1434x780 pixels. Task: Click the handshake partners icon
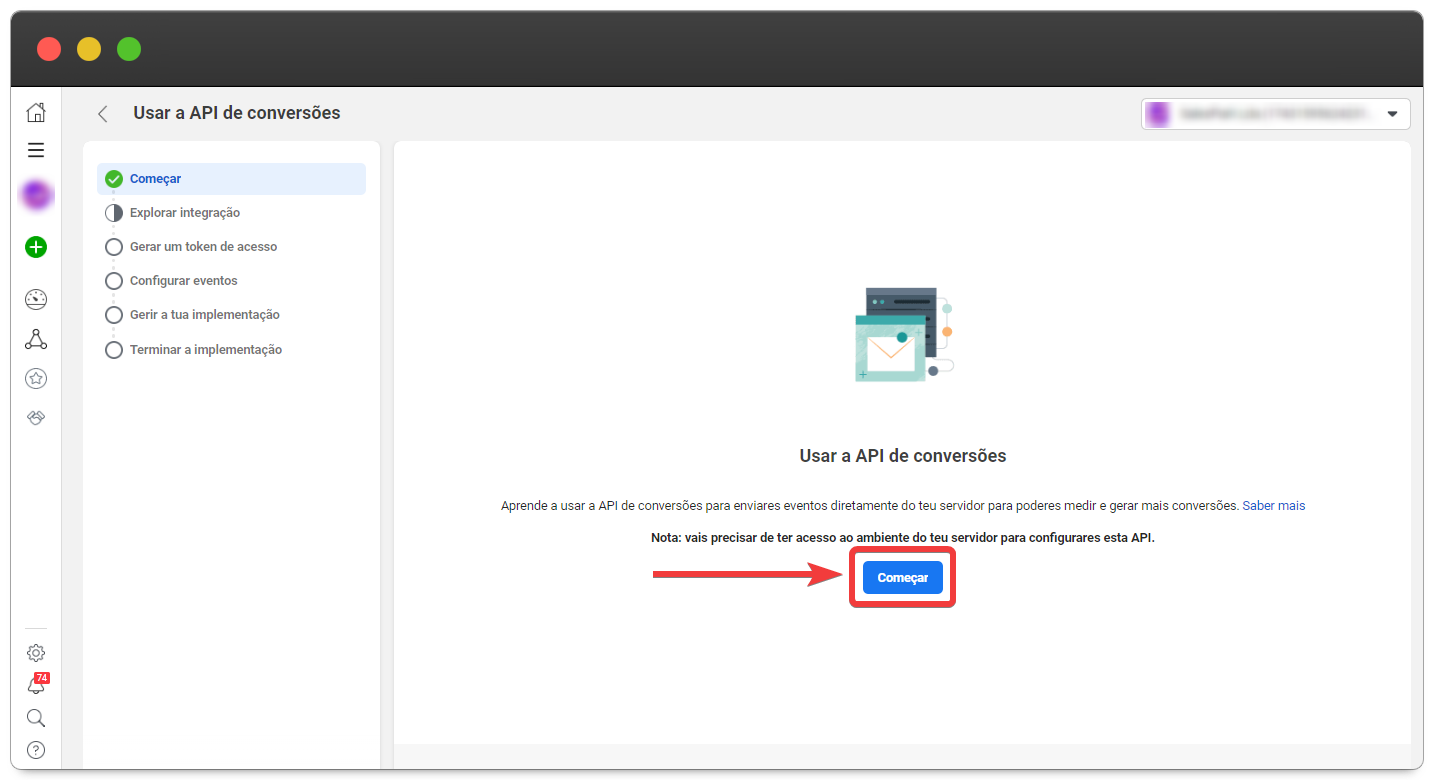point(36,417)
